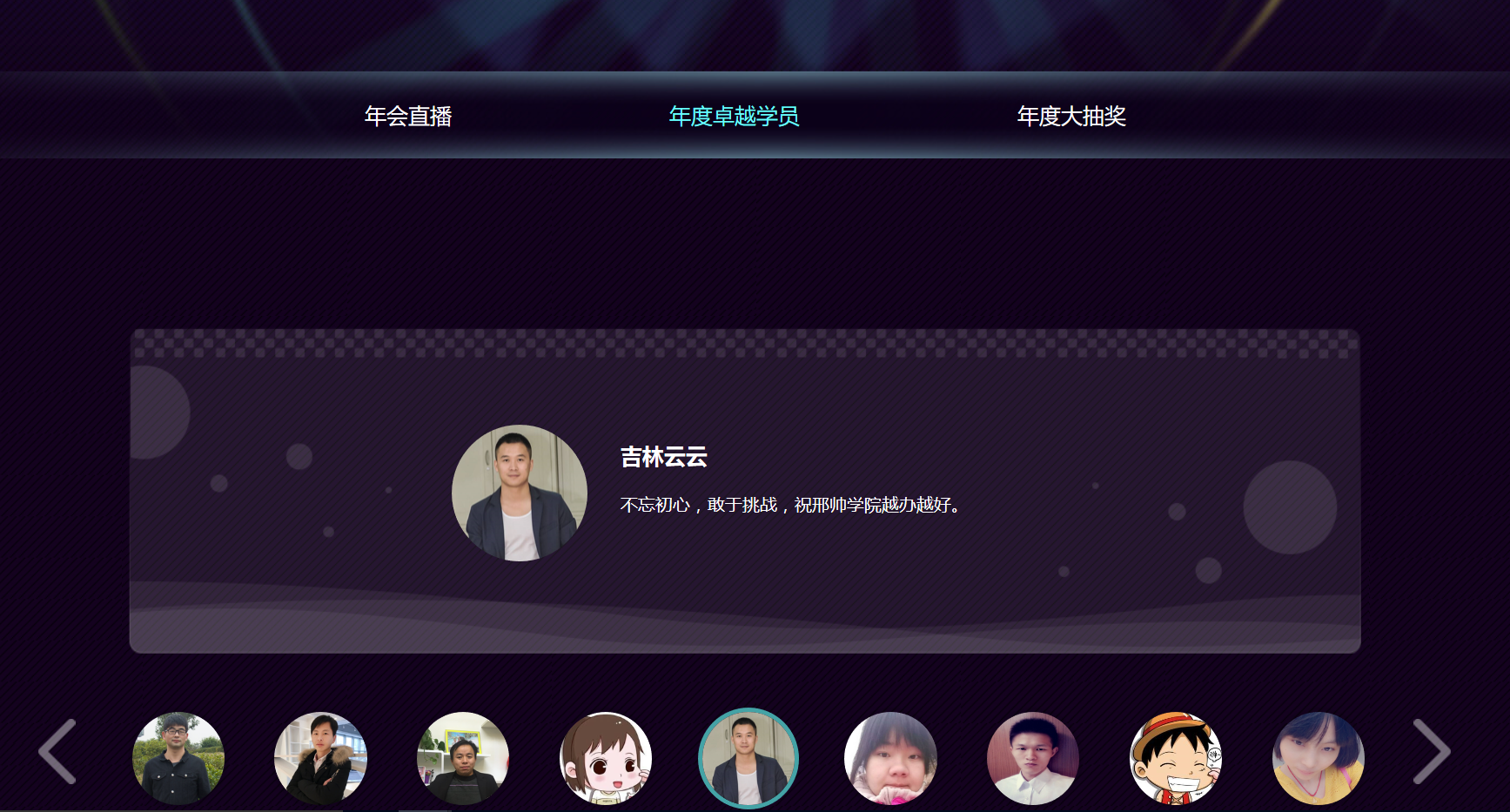Advance carousel with right arrow chevron
This screenshot has height=812, width=1510.
1432,751
